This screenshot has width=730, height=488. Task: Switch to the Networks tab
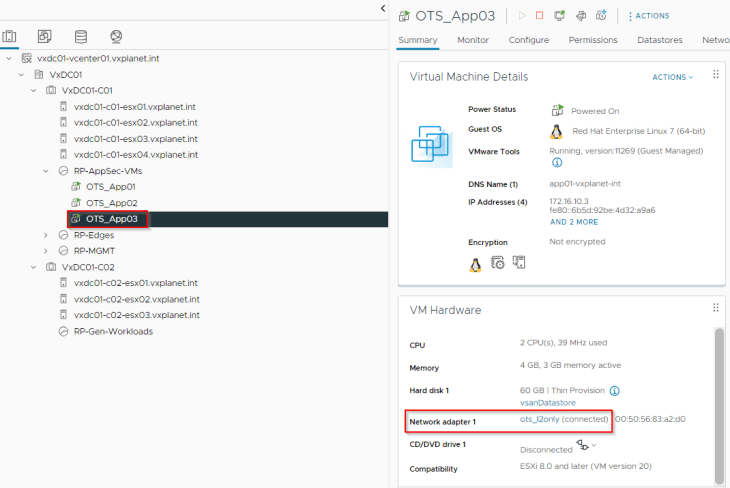716,40
